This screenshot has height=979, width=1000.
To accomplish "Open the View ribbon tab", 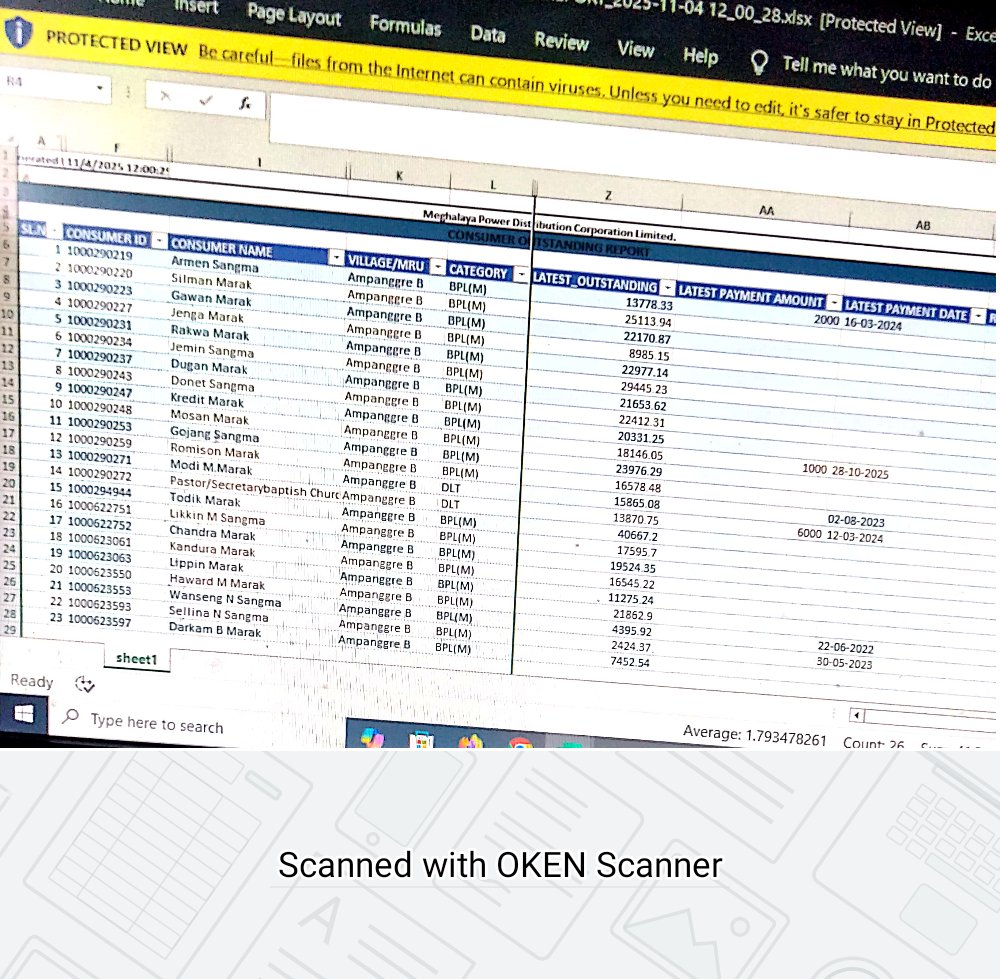I will [635, 48].
